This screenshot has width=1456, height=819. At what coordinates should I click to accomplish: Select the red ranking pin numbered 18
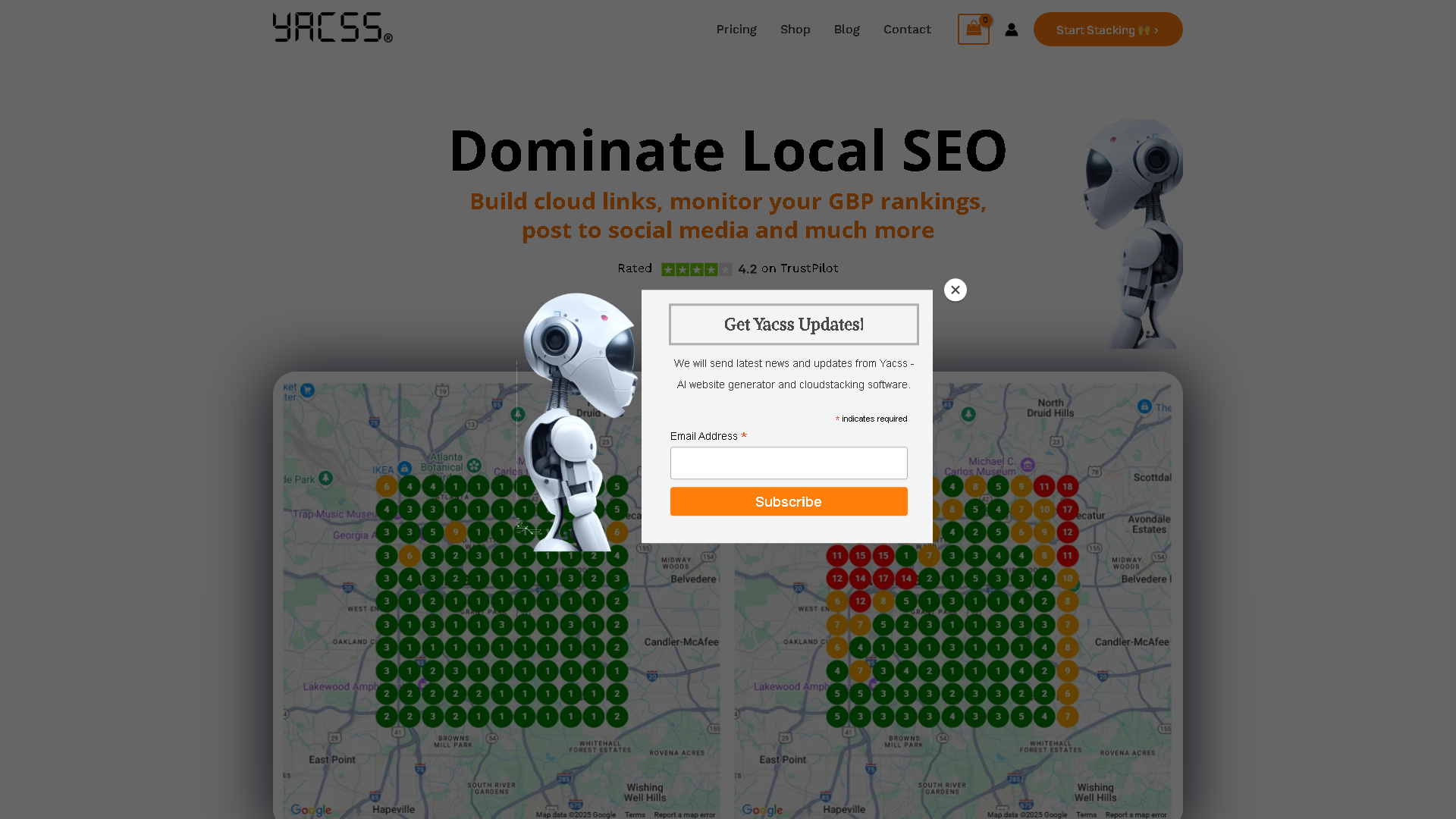click(1068, 486)
